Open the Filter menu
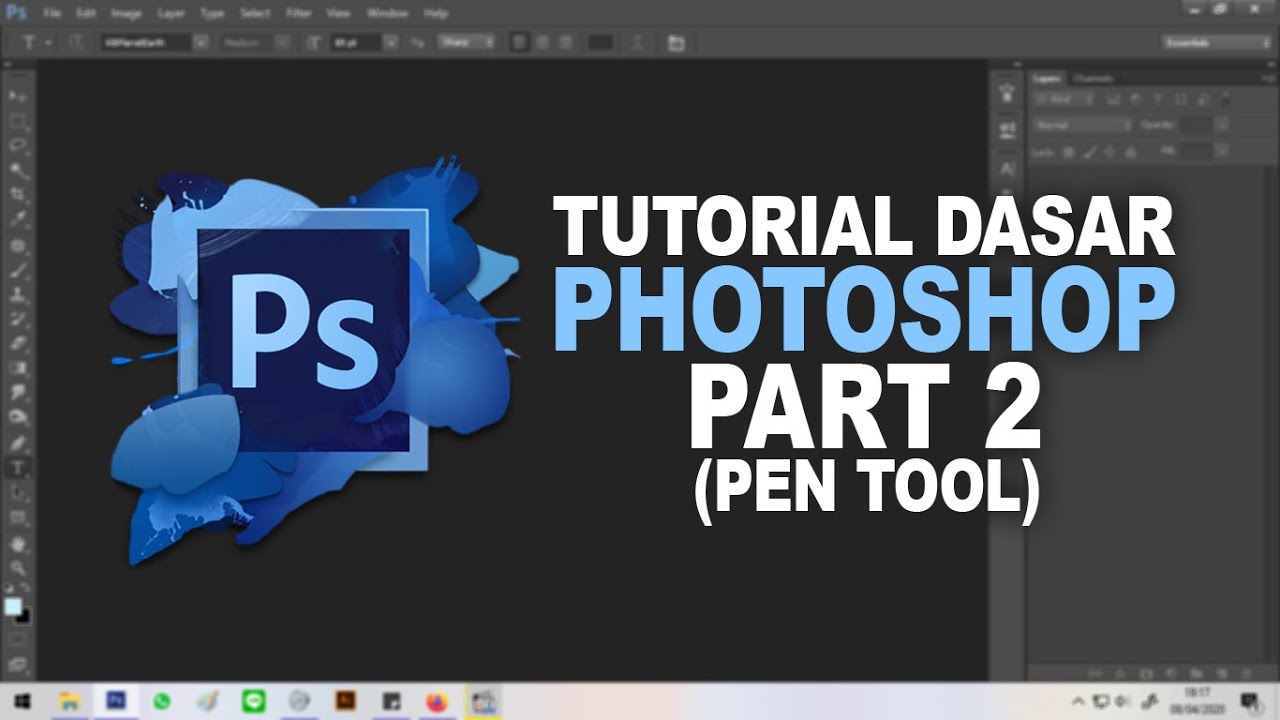The width and height of the screenshot is (1280, 720). pyautogui.click(x=298, y=14)
